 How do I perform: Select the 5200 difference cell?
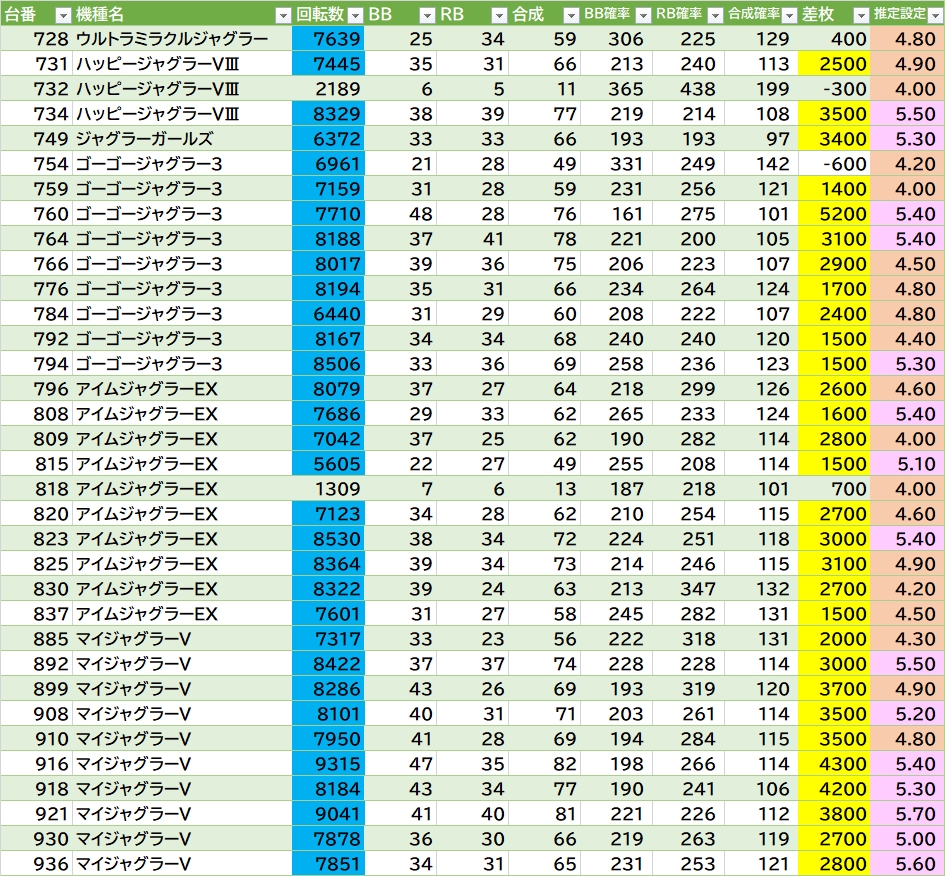pos(834,214)
